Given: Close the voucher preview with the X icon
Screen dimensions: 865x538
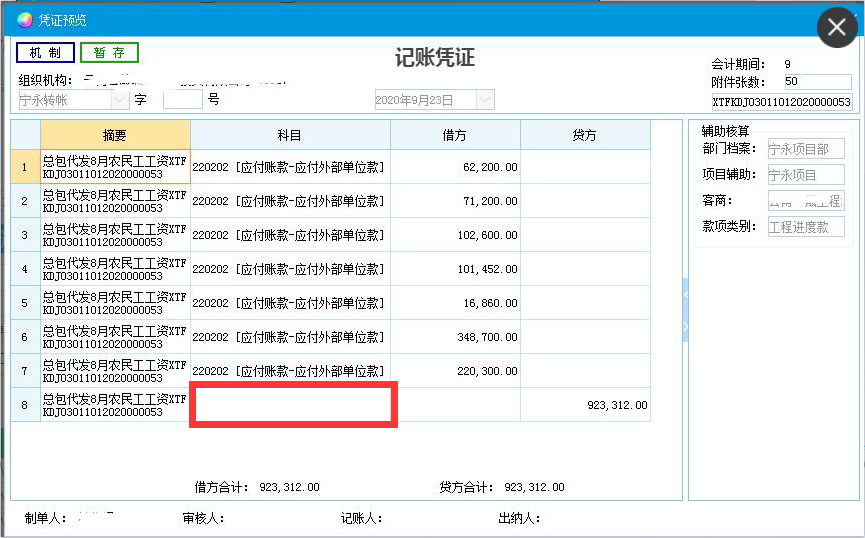Looking at the screenshot, I should [x=837, y=27].
